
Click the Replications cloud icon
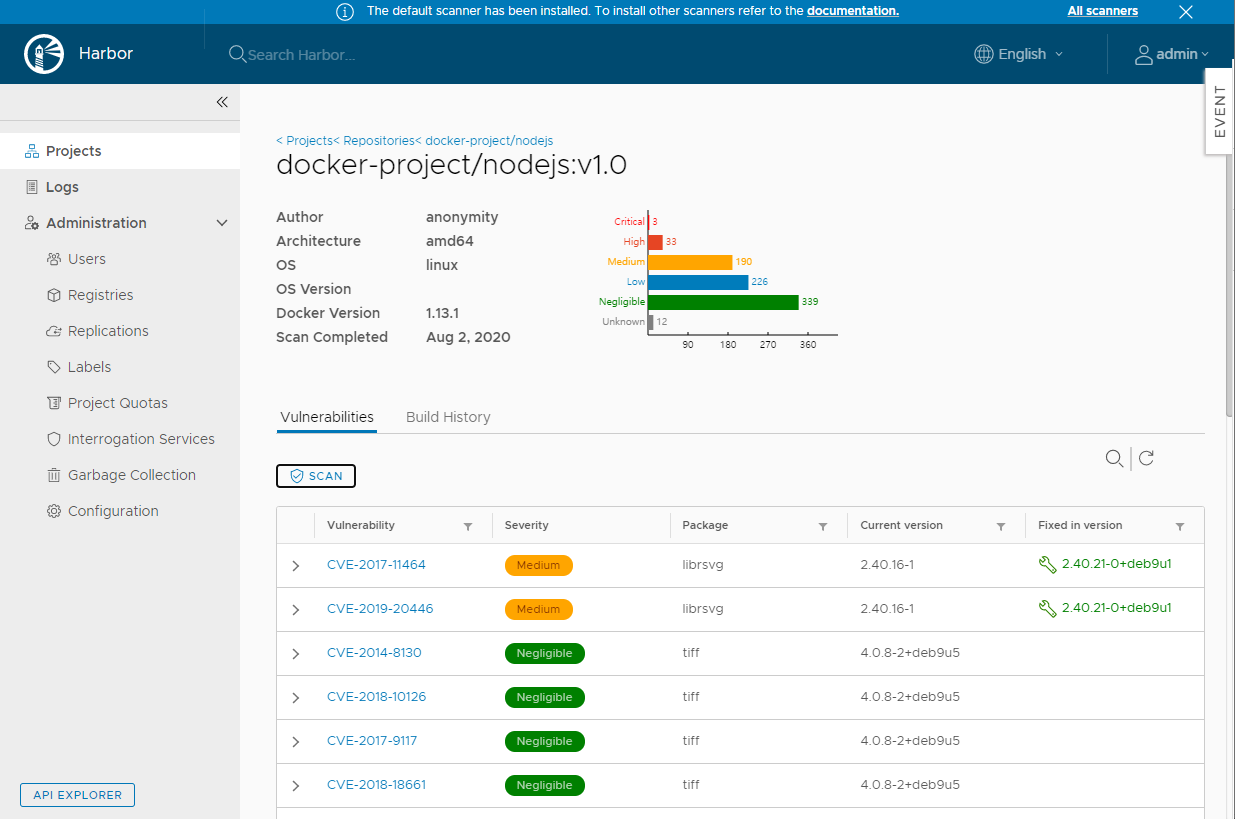(54, 331)
